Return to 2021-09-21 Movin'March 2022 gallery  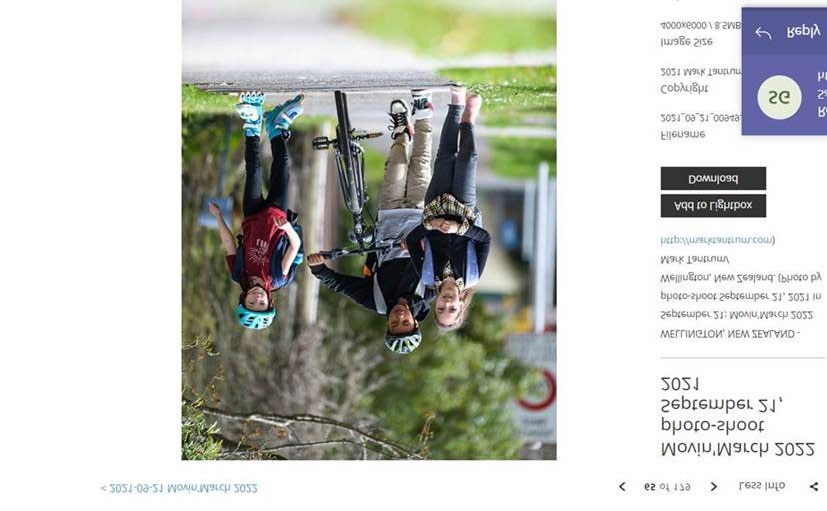tap(179, 488)
